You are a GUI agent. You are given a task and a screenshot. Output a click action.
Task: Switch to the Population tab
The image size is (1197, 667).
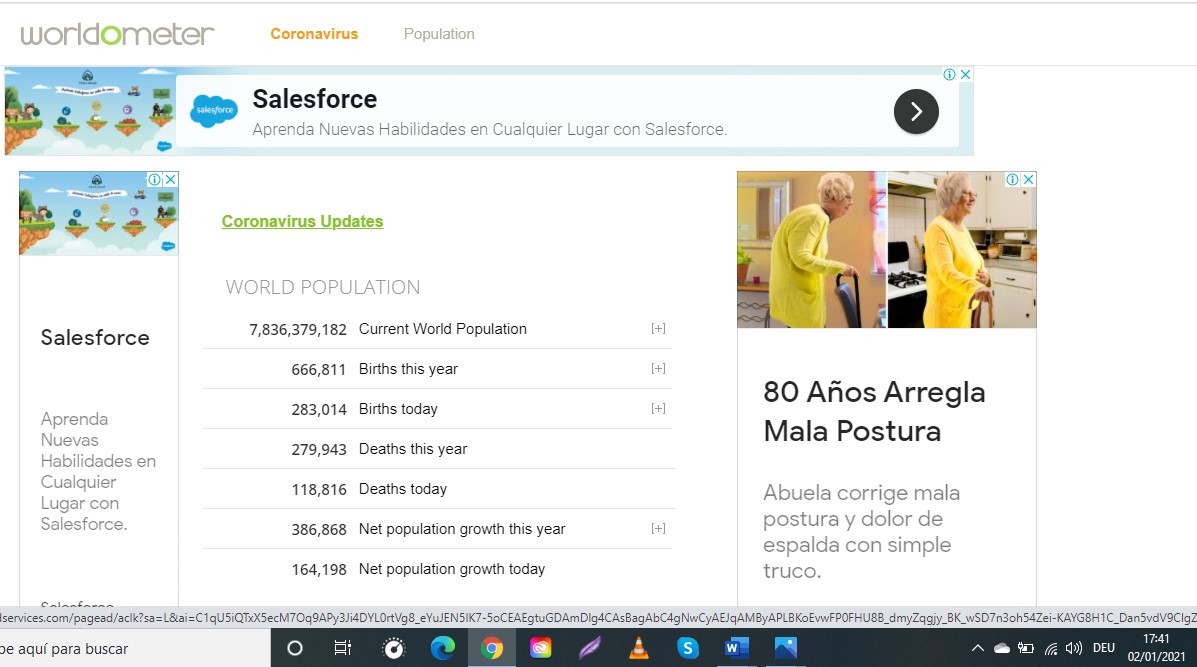[x=439, y=34]
